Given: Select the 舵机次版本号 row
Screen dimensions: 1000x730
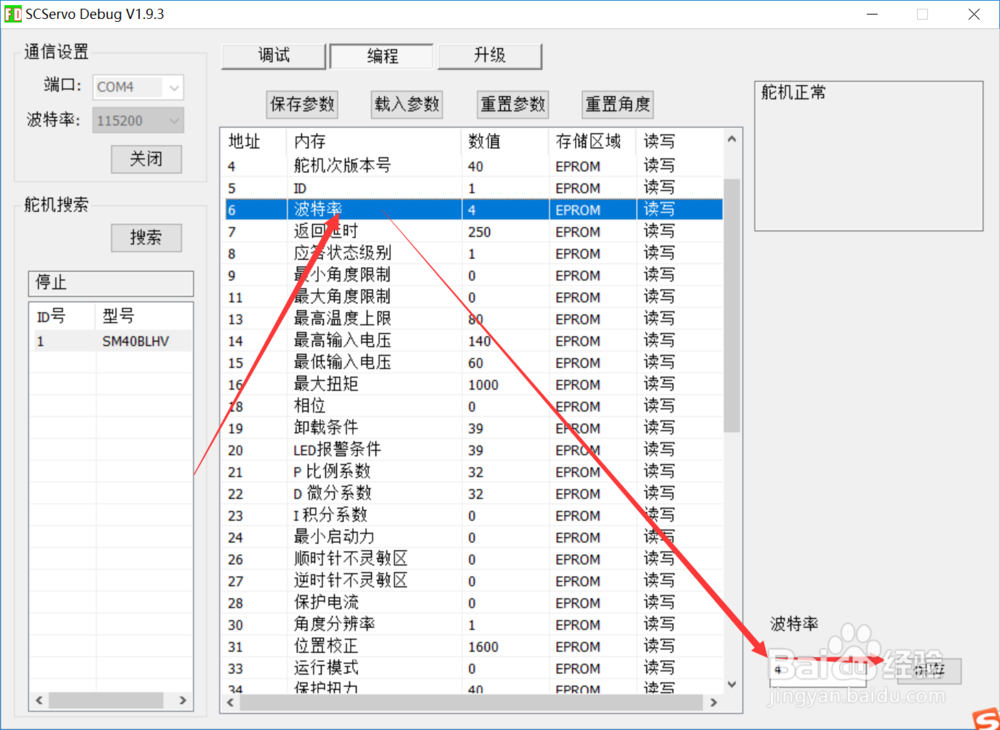Looking at the screenshot, I should (x=474, y=166).
